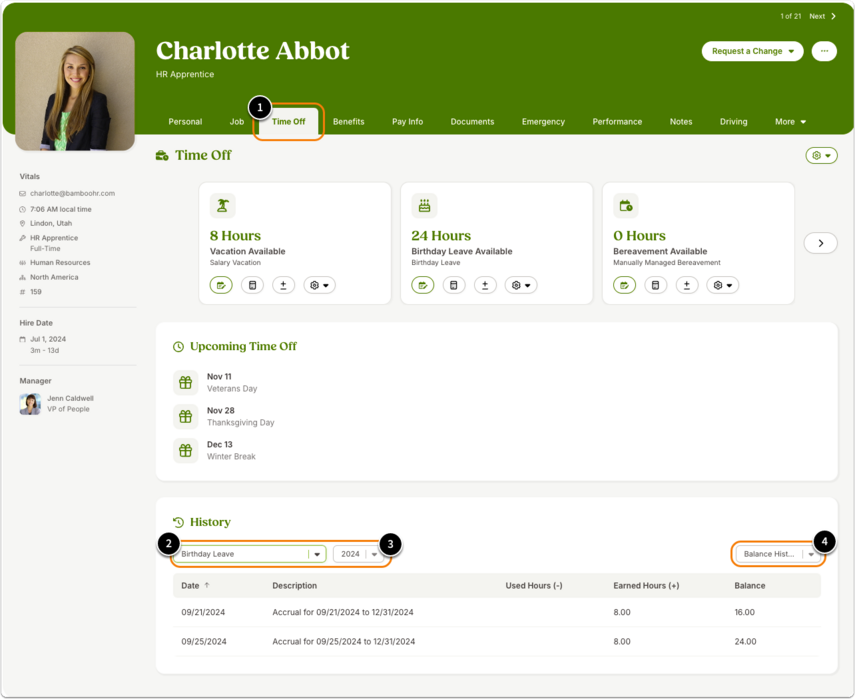Click the 24 Hours birthday leave value
This screenshot has width=855, height=699.
click(441, 236)
